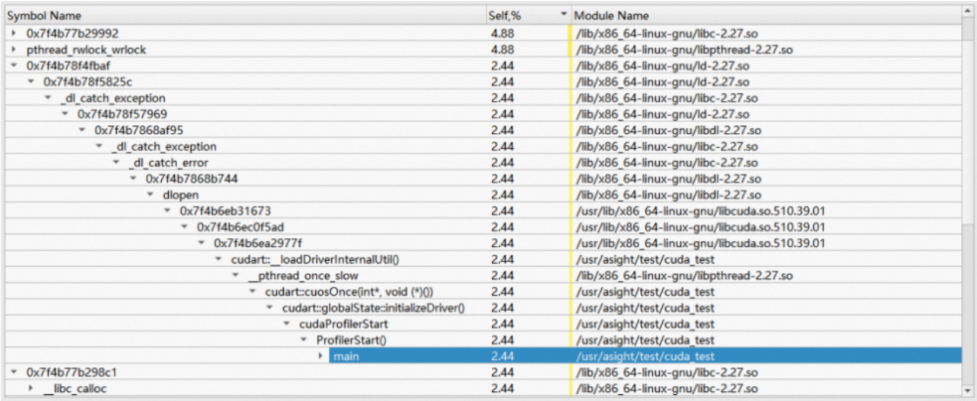The height and width of the screenshot is (401, 977).
Task: Select the cudart::__loadDriverInternalUtil() row
Action: (x=488, y=260)
